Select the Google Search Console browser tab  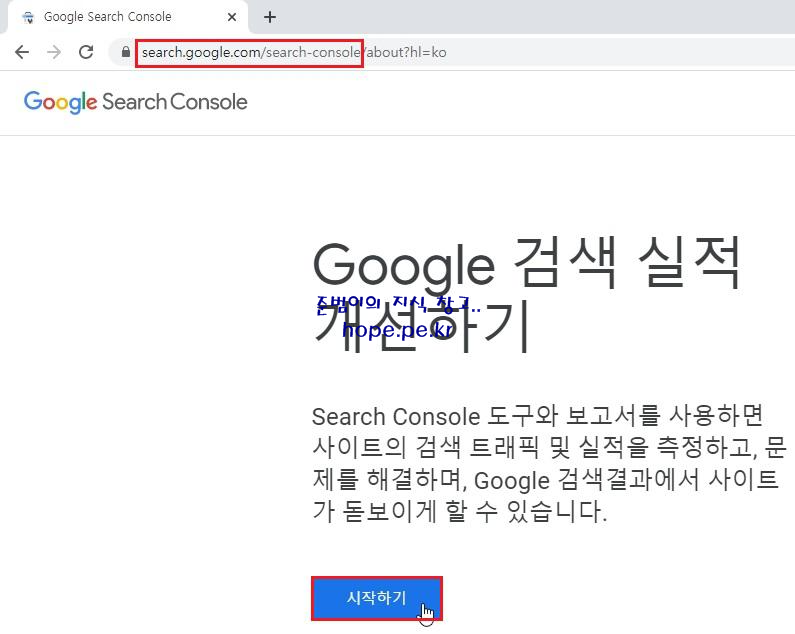click(x=127, y=17)
